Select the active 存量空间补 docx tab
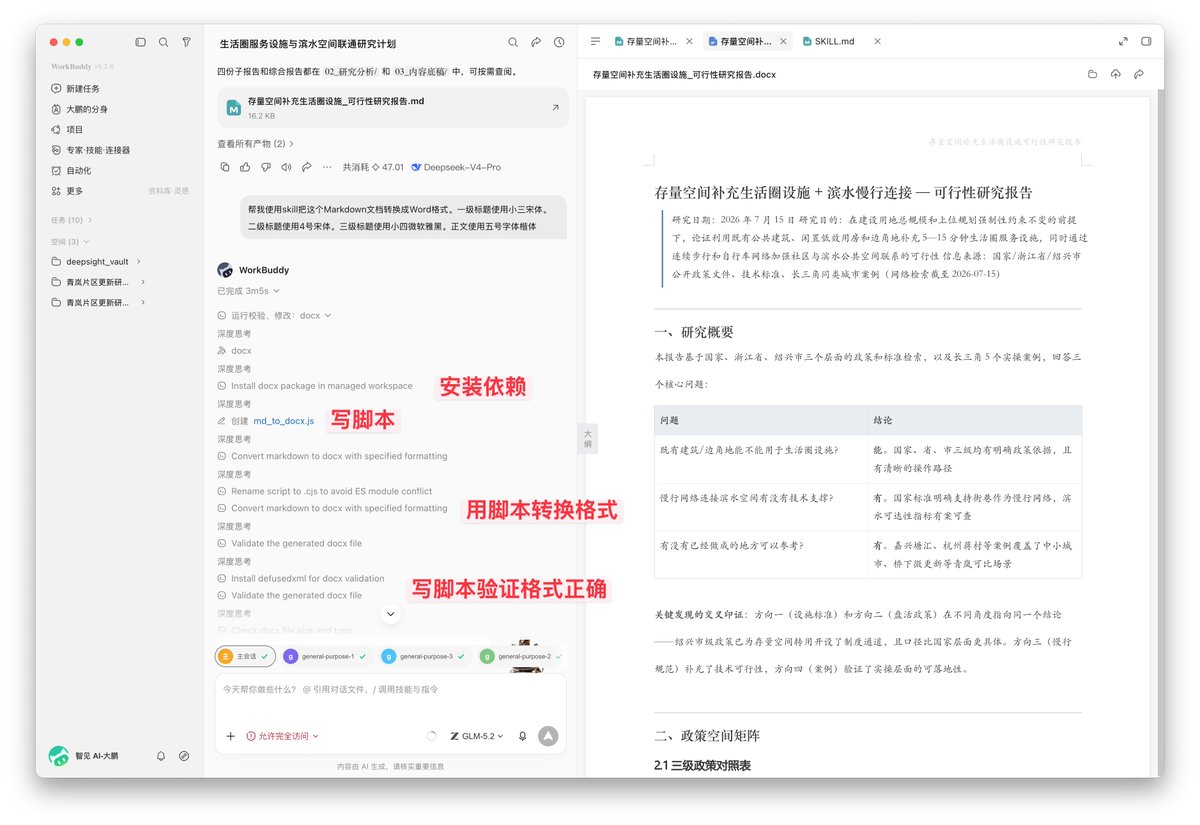The image size is (1200, 825). click(739, 41)
